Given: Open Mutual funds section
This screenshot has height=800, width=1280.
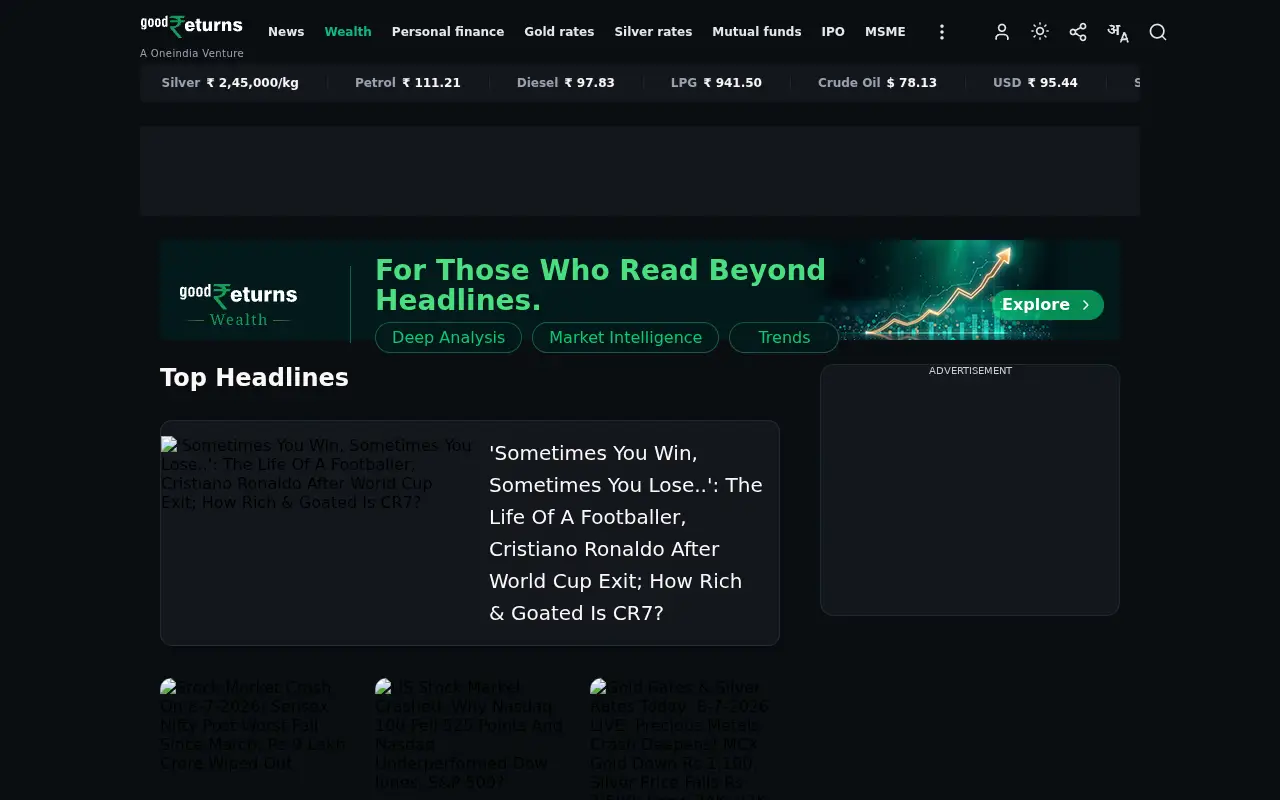Looking at the screenshot, I should pyautogui.click(x=757, y=32).
